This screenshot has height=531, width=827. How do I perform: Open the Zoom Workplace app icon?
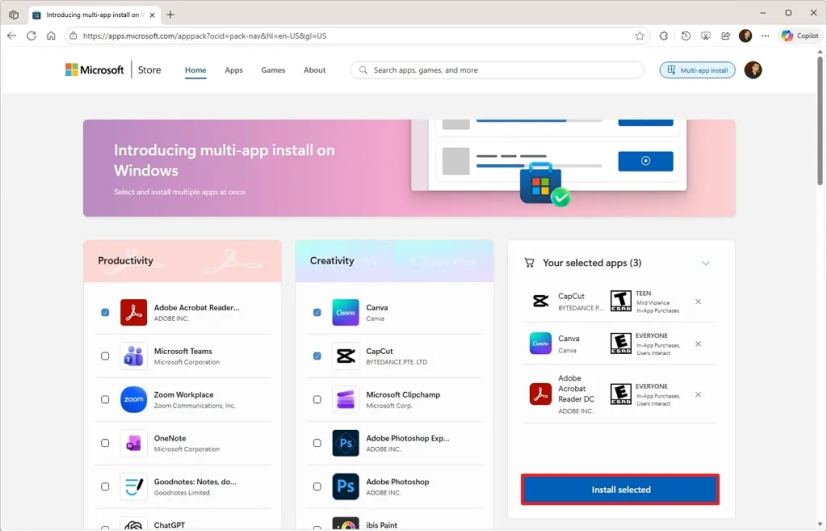click(133, 399)
